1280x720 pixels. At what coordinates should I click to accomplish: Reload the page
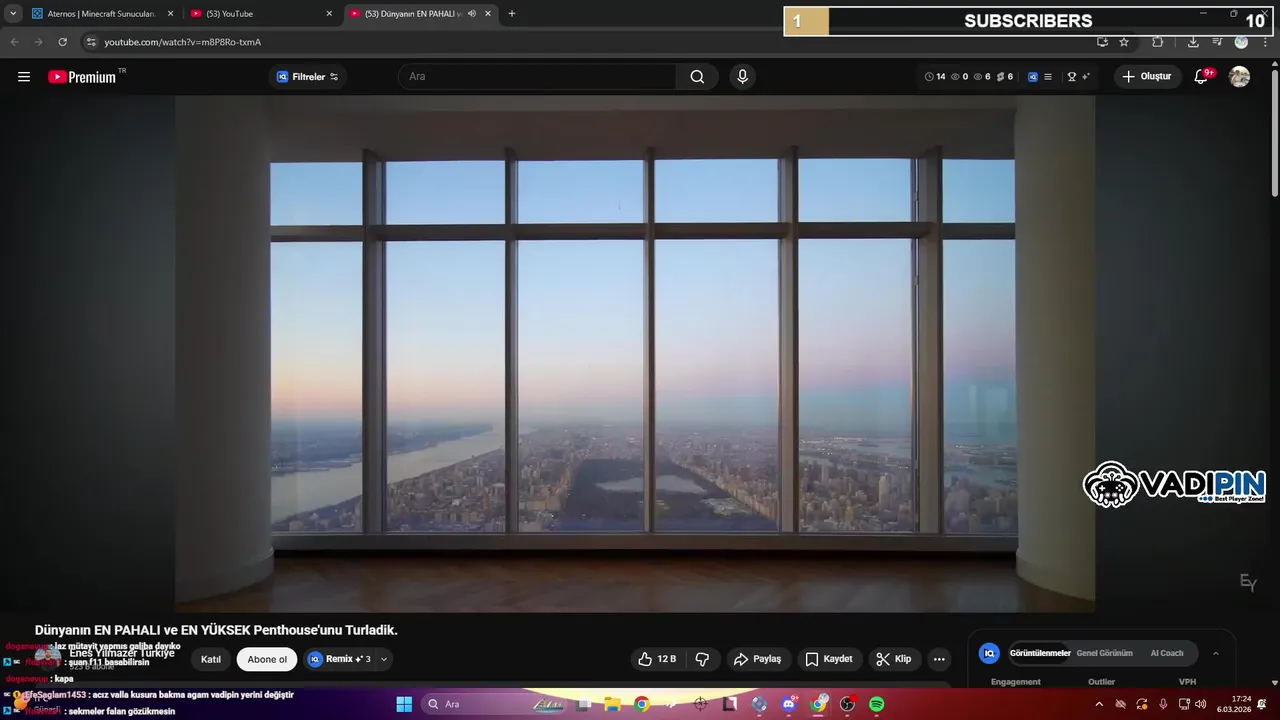click(x=62, y=42)
